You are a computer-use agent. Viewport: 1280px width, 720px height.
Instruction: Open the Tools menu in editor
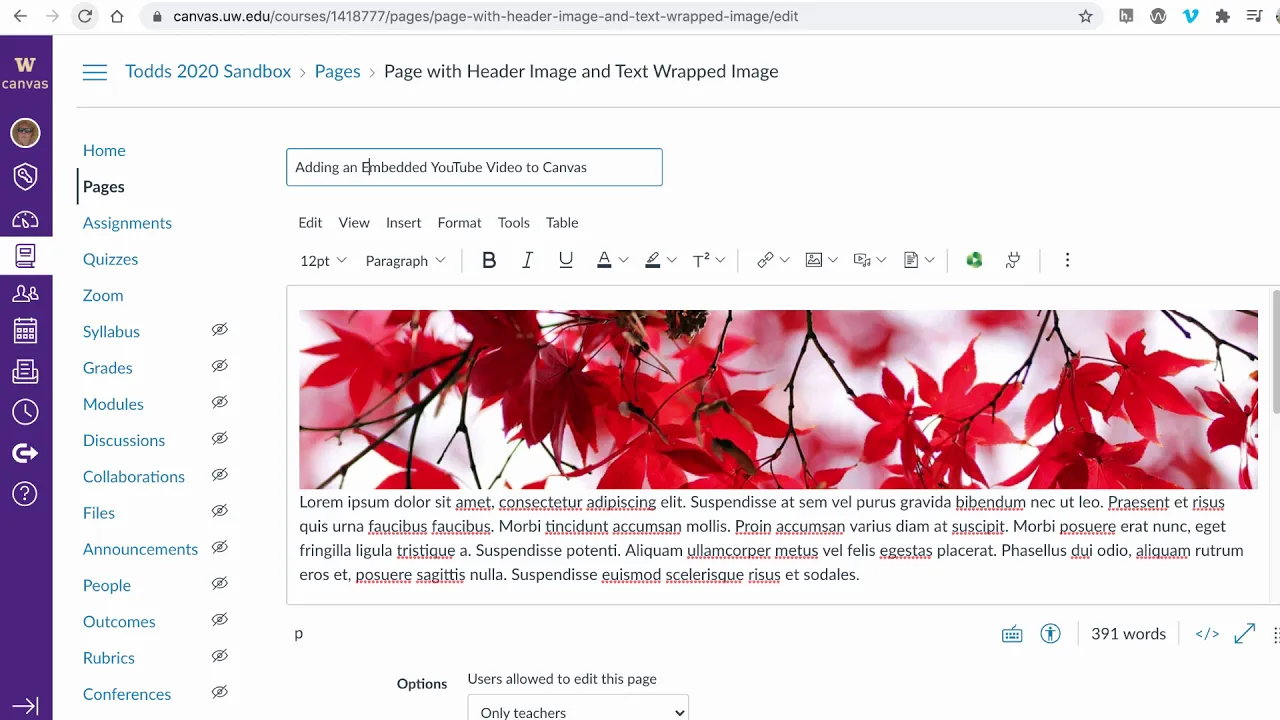coord(513,222)
